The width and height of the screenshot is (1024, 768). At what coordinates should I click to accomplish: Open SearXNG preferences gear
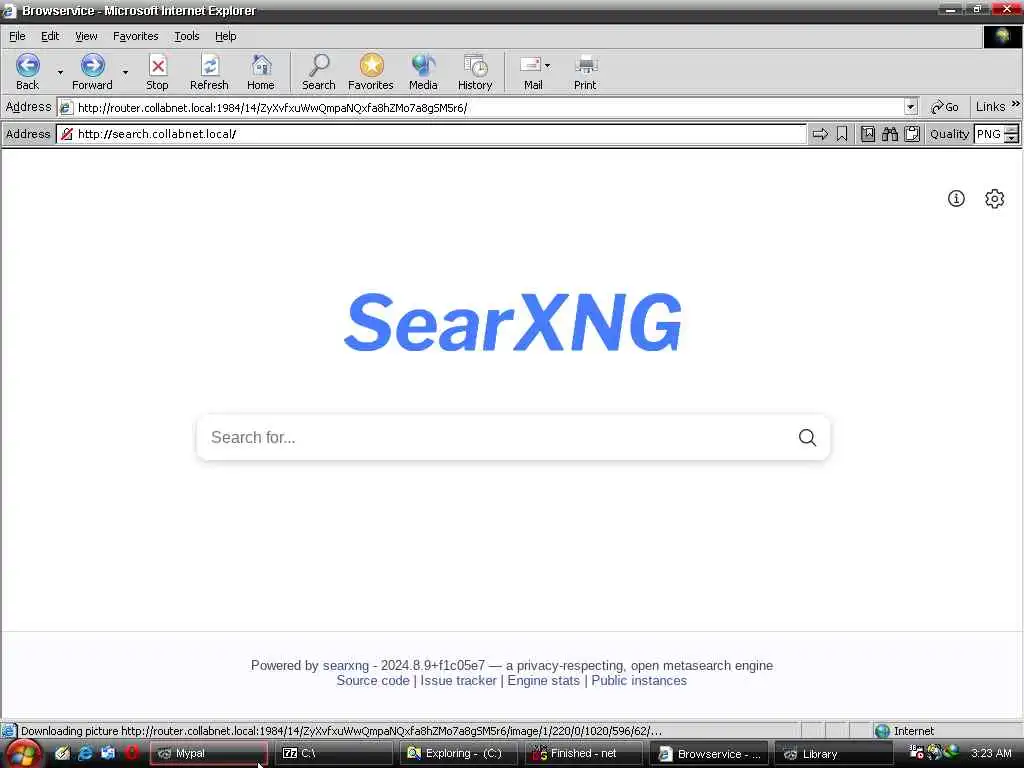[995, 199]
